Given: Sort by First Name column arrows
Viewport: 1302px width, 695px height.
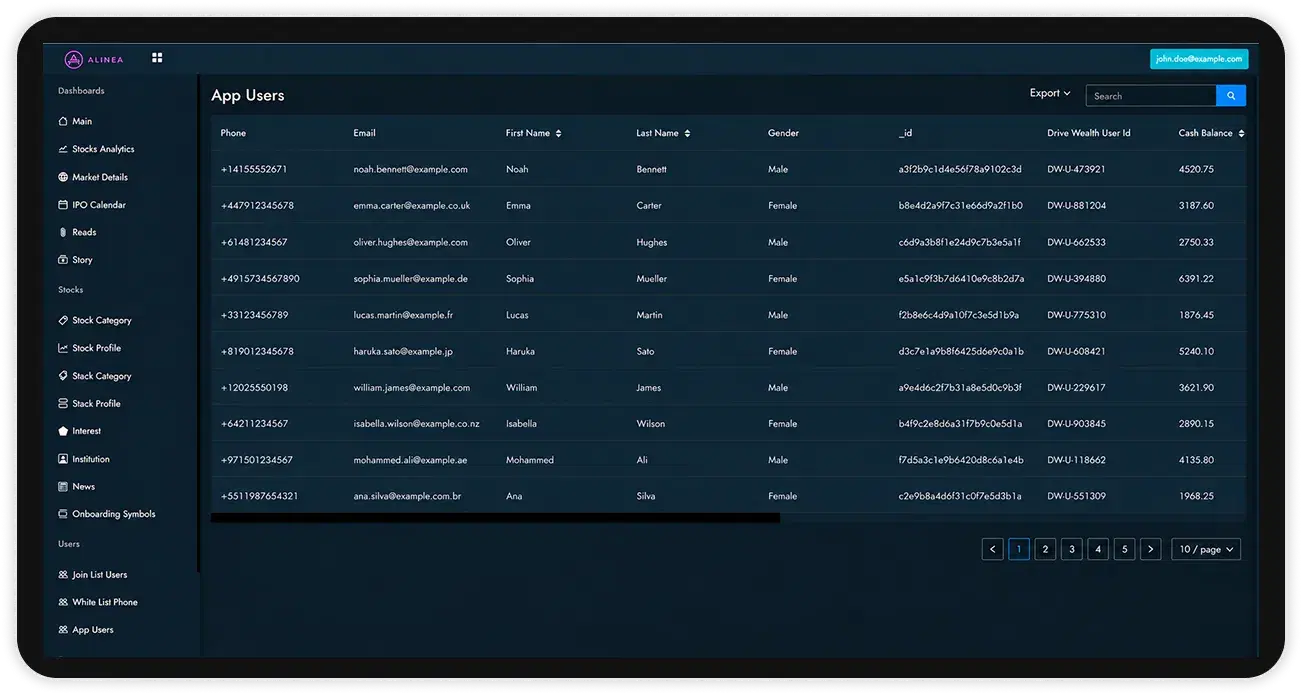Looking at the screenshot, I should tap(559, 133).
